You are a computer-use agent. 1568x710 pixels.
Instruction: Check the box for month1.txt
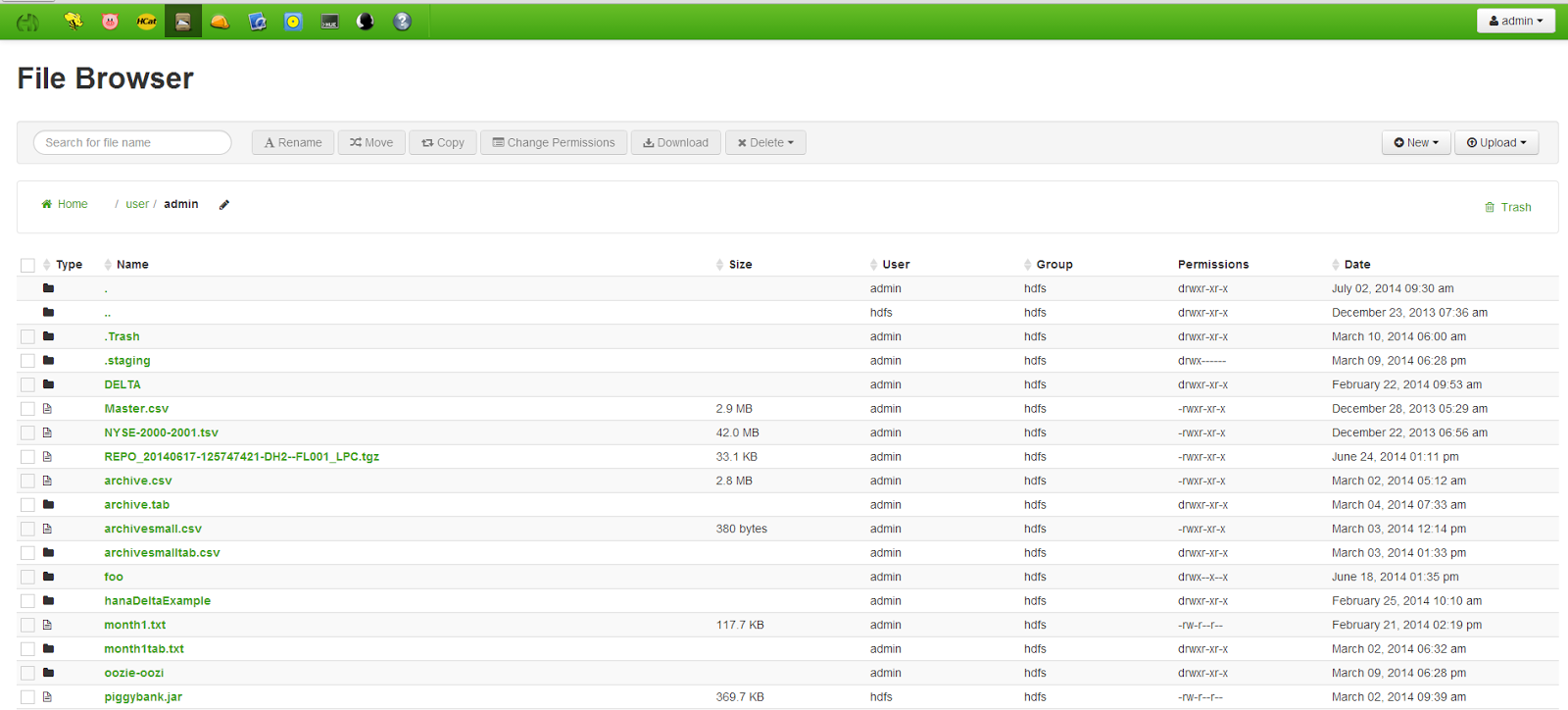27,625
